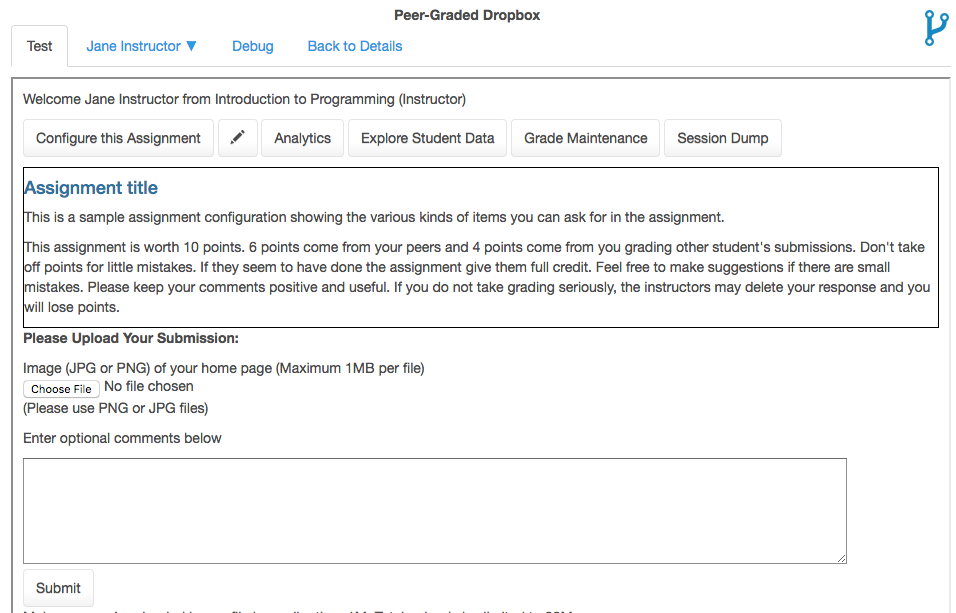Open the Analytics page
Screen dimensions: 956x613
tap(302, 138)
